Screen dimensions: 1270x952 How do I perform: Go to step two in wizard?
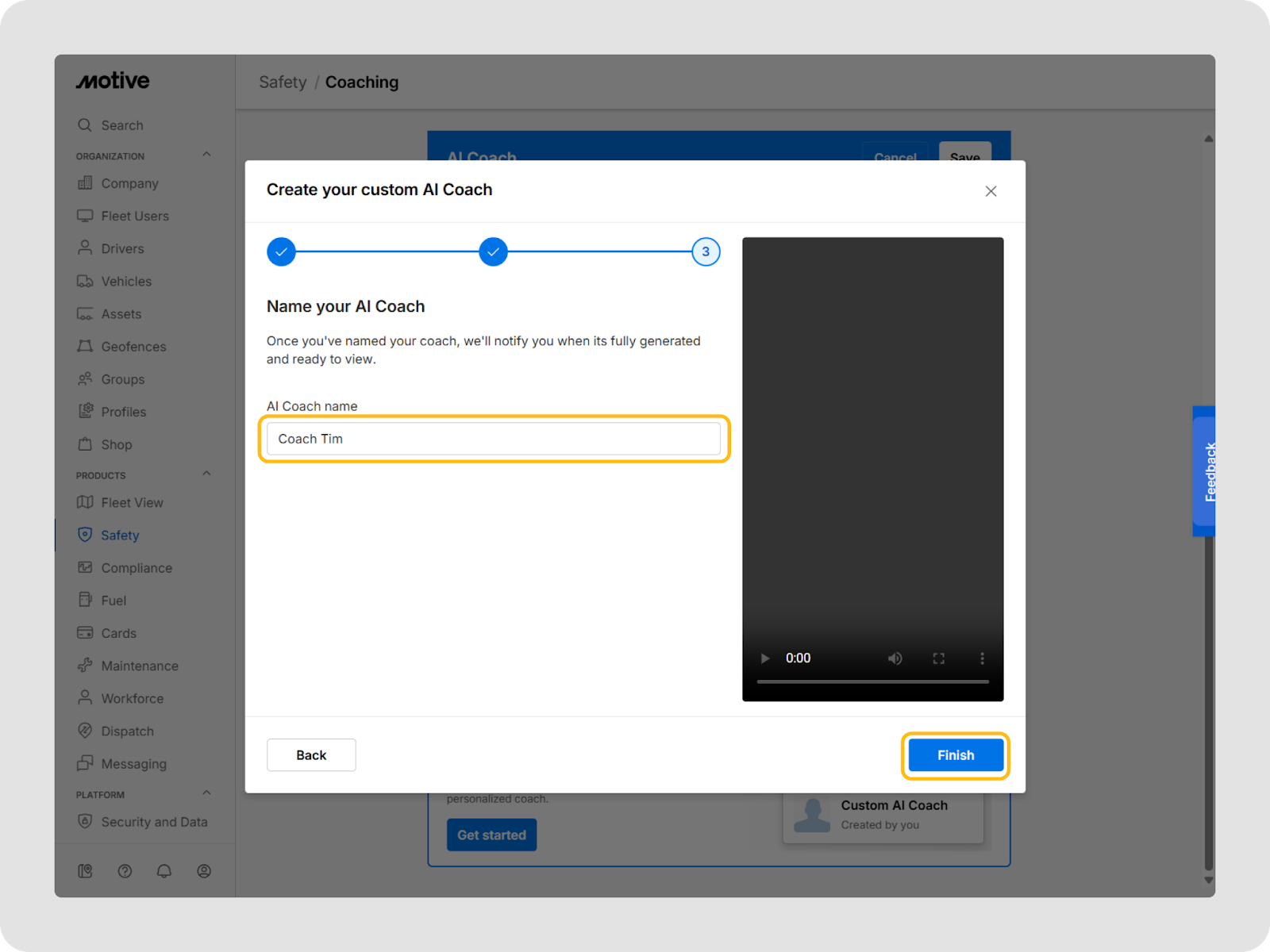(493, 252)
